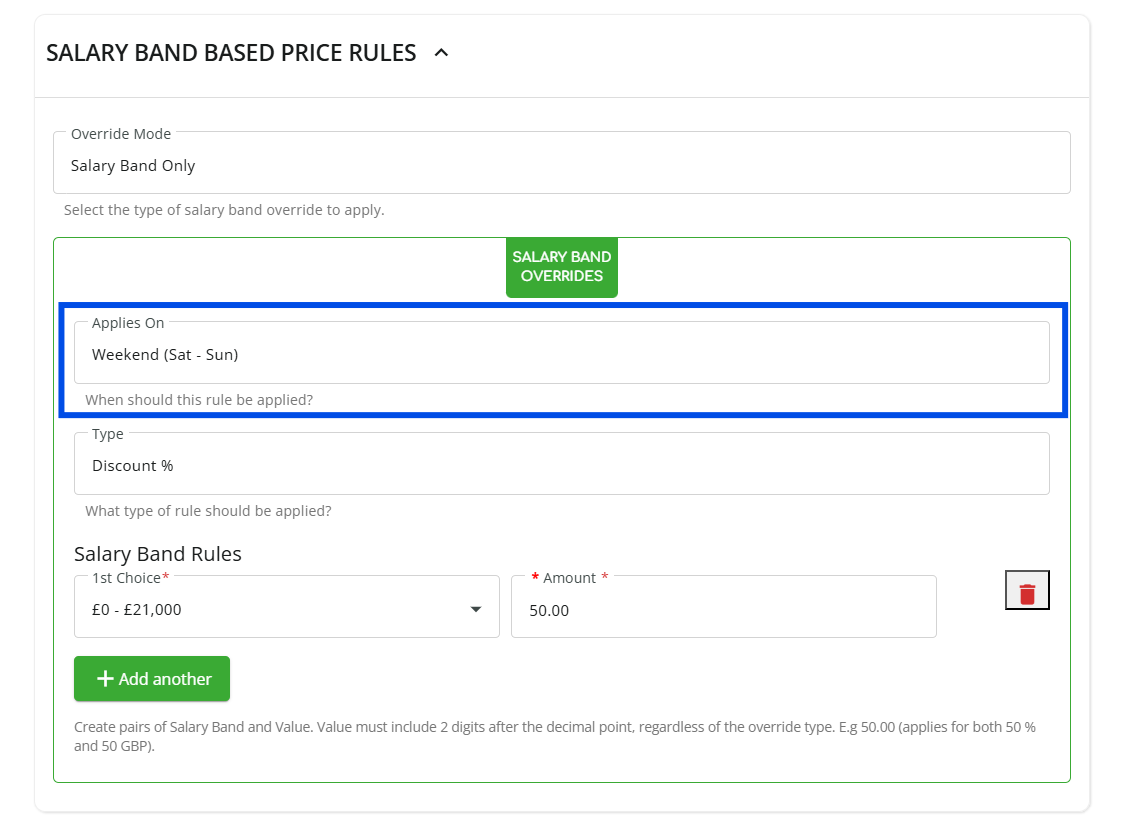Click the Salary Band Overrides green badge
The width and height of the screenshot is (1132, 816).
click(x=561, y=266)
